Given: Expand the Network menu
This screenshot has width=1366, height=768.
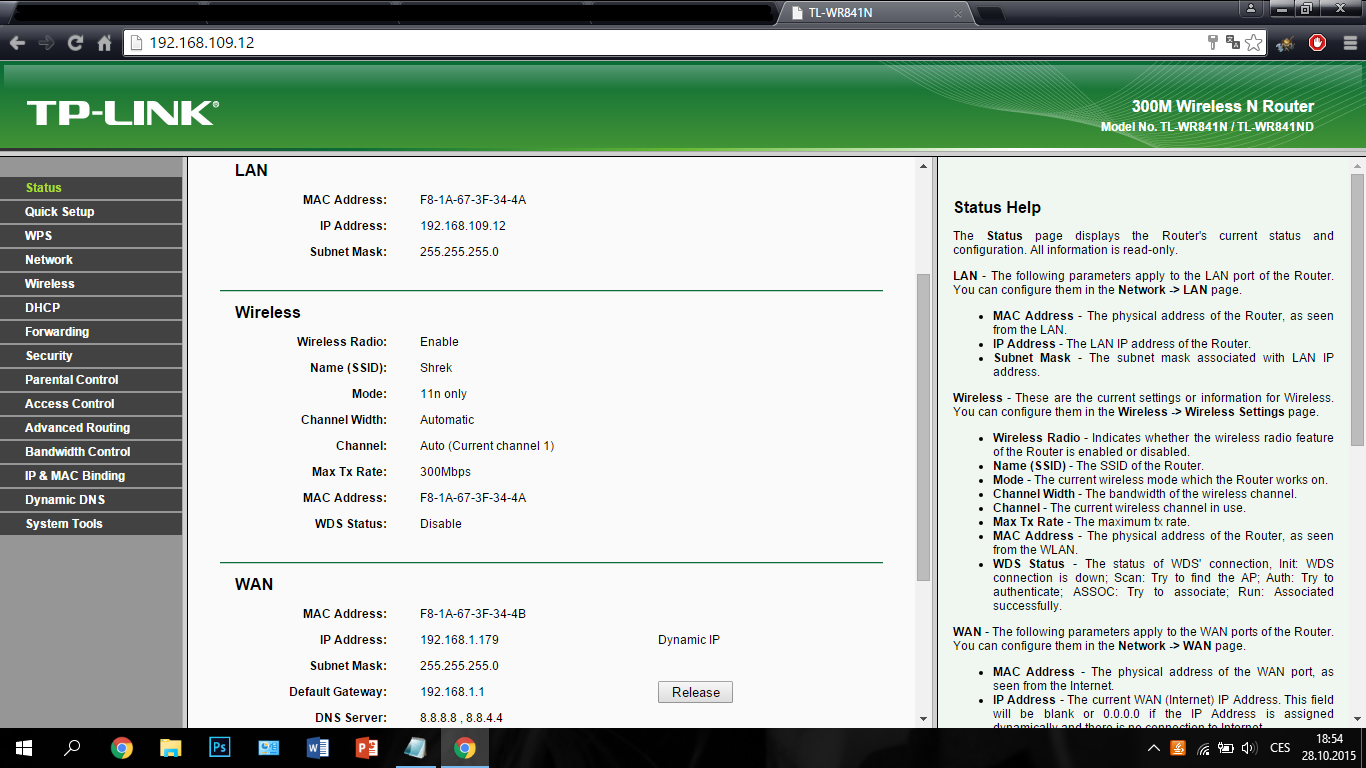Looking at the screenshot, I should tap(91, 260).
